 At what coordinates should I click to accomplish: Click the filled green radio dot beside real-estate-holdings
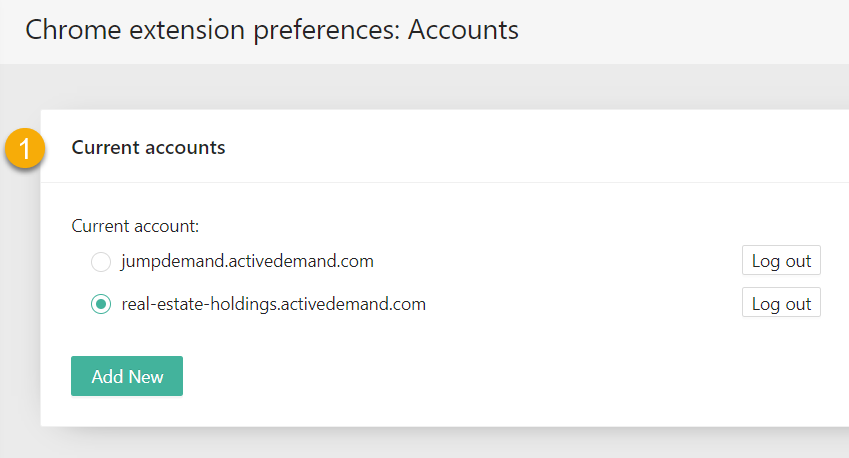(x=101, y=304)
